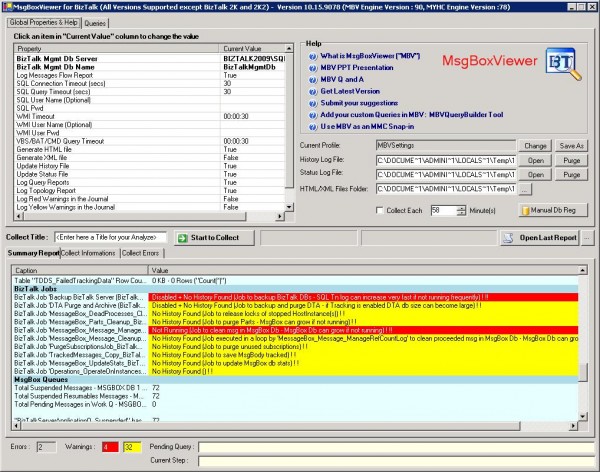Image resolution: width=600 pixels, height=472 pixels.
Task: Open the Collect Errors tab
Action: [140, 253]
